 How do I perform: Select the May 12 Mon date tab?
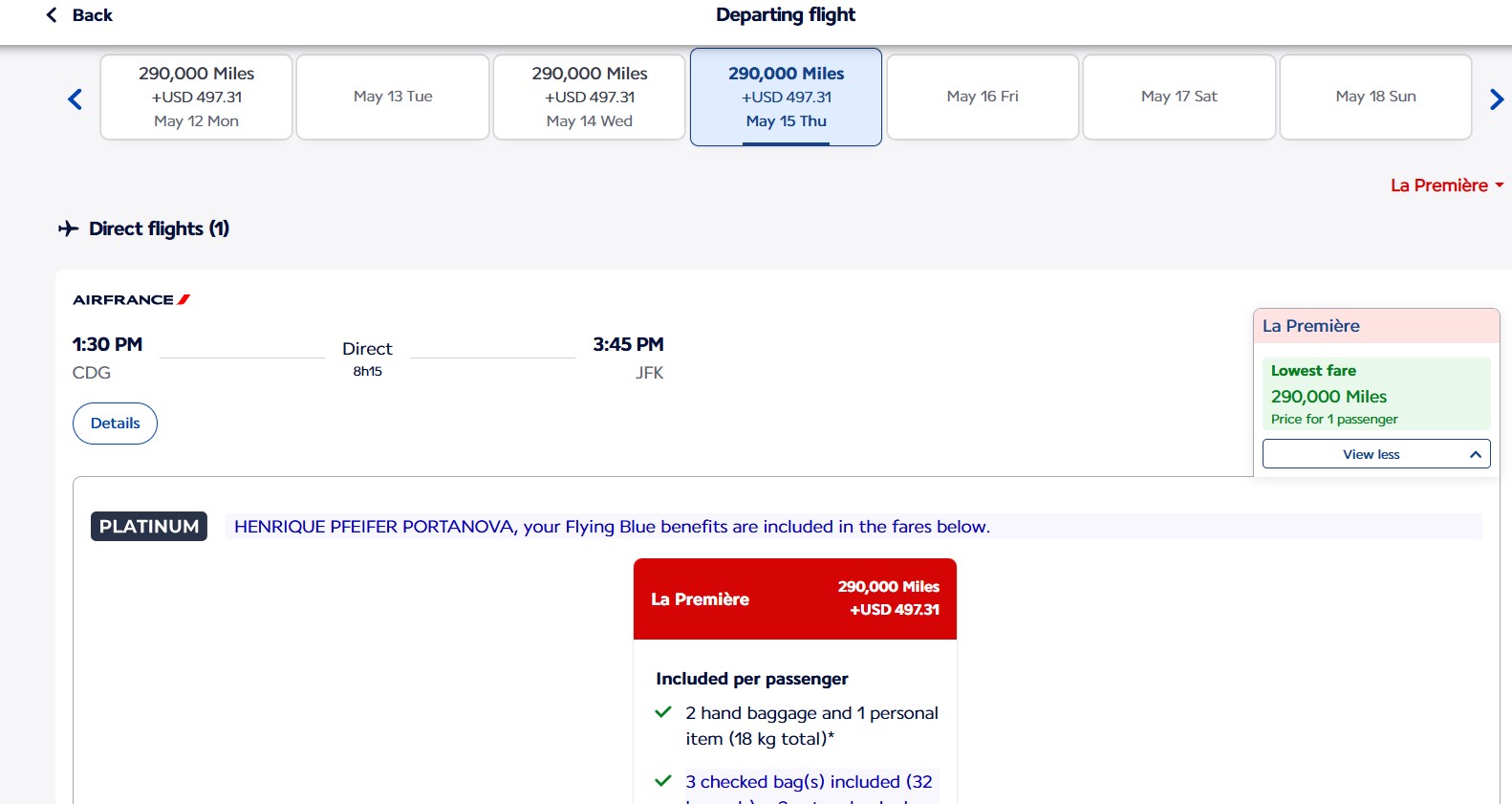196,98
